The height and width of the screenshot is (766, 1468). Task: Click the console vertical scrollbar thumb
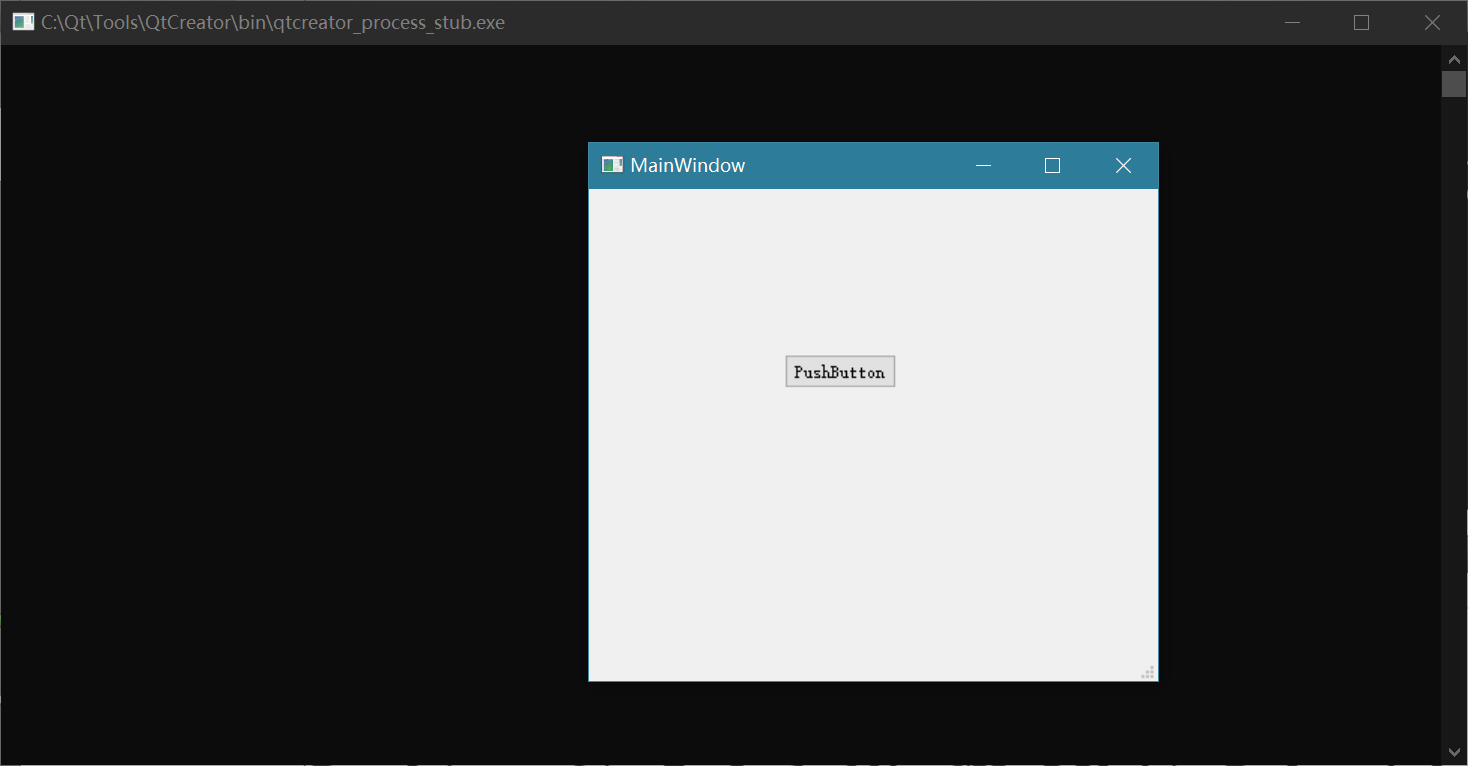(x=1454, y=84)
